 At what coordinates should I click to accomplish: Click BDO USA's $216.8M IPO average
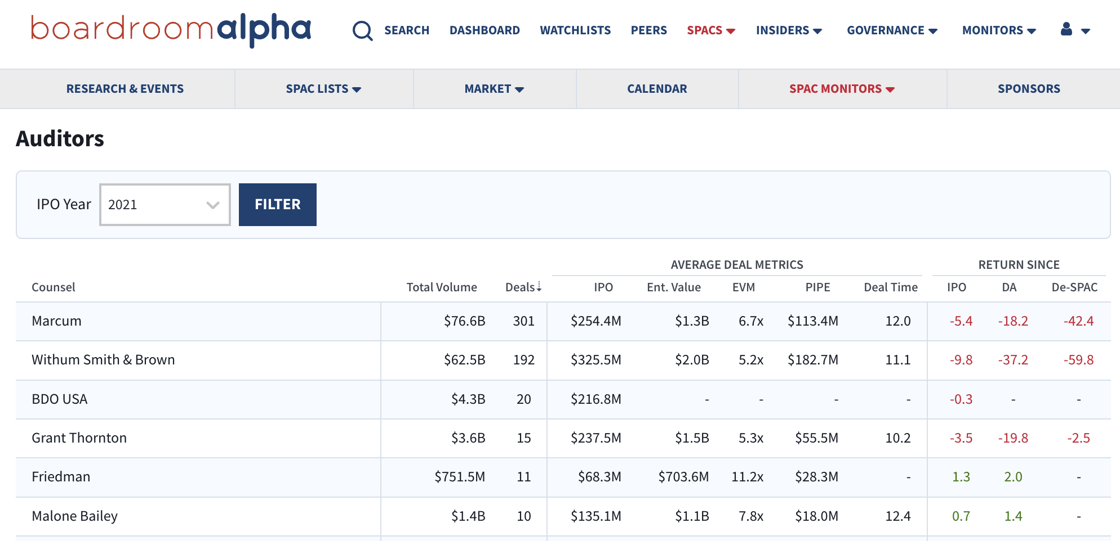point(596,399)
